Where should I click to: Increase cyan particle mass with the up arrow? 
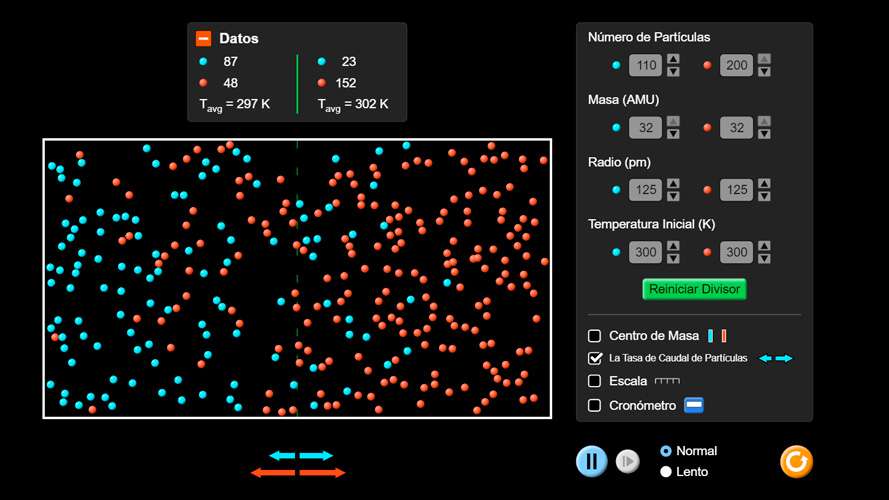coord(673,122)
